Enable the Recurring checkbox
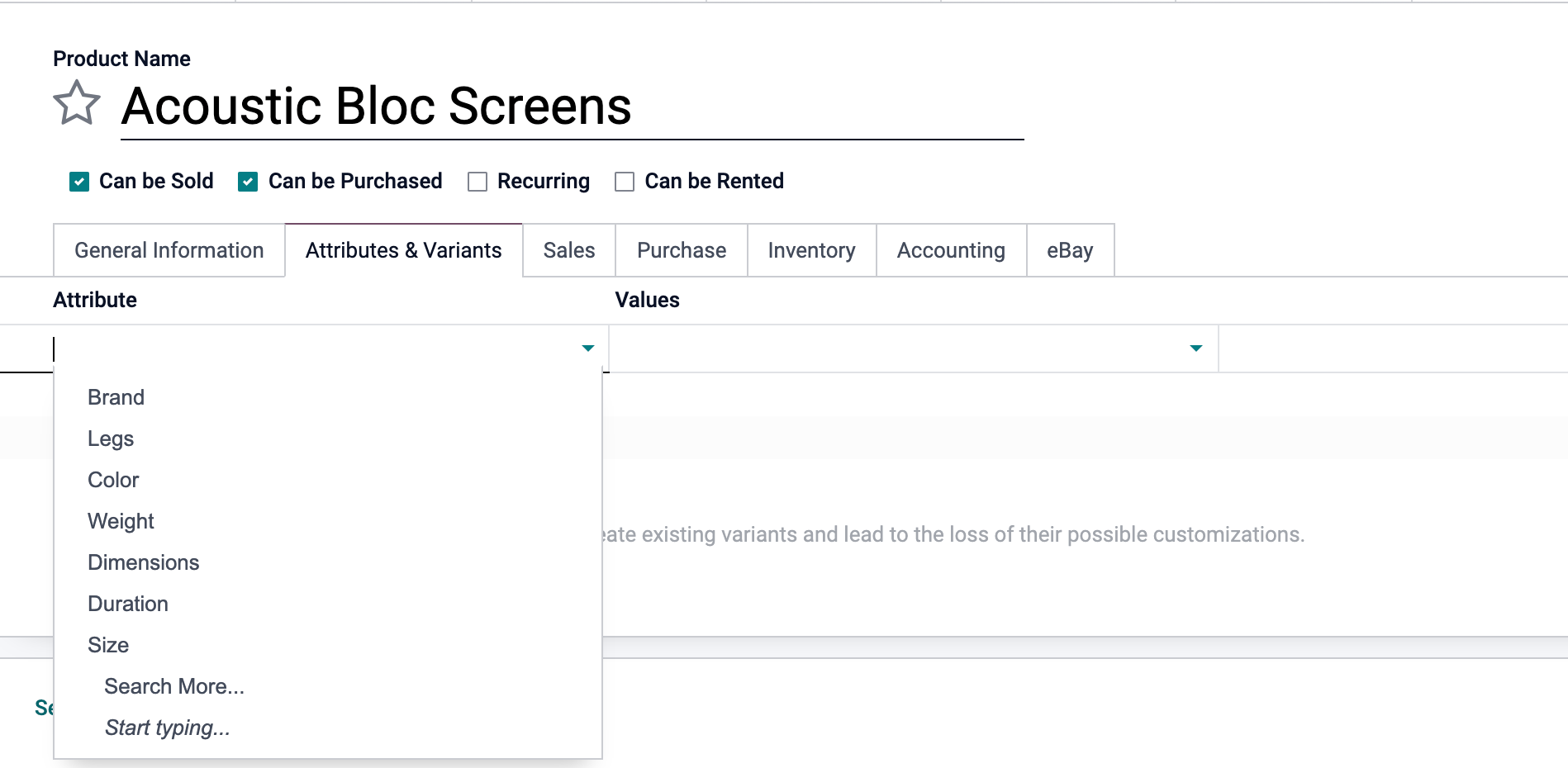Screen dimensions: 1568x768 pos(478,182)
